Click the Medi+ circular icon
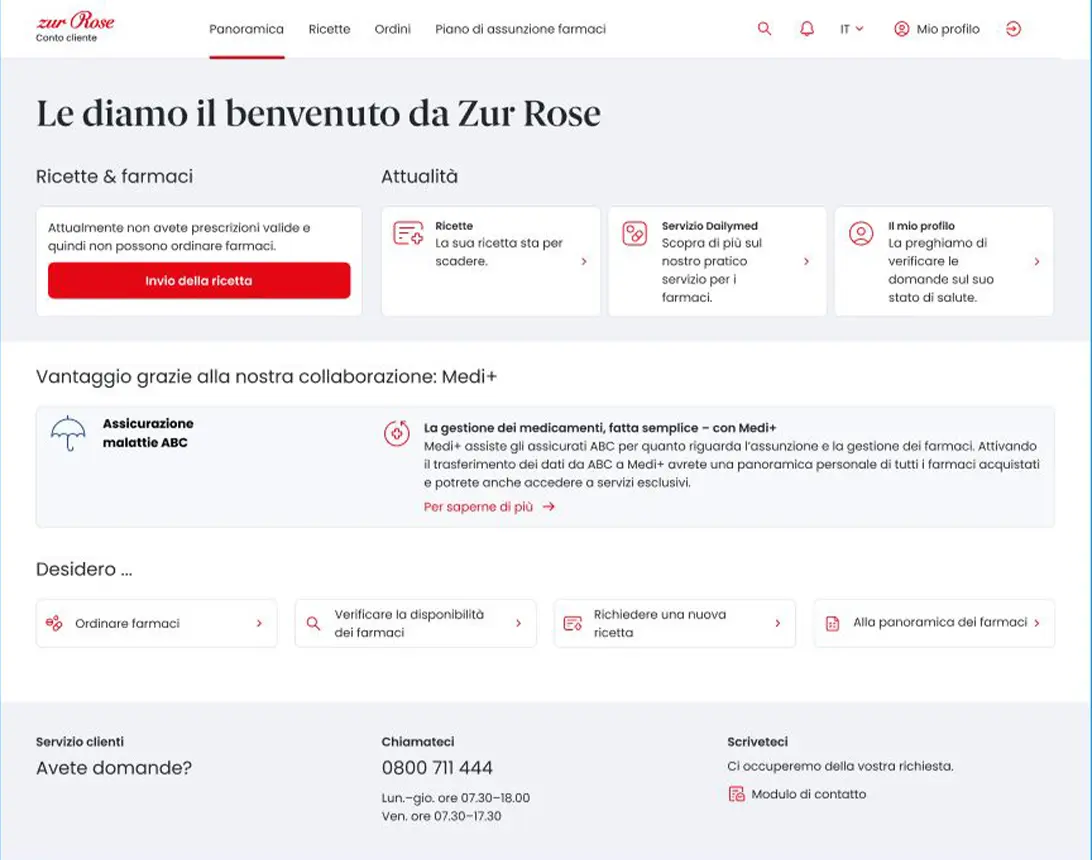1092x860 pixels. [x=396, y=433]
